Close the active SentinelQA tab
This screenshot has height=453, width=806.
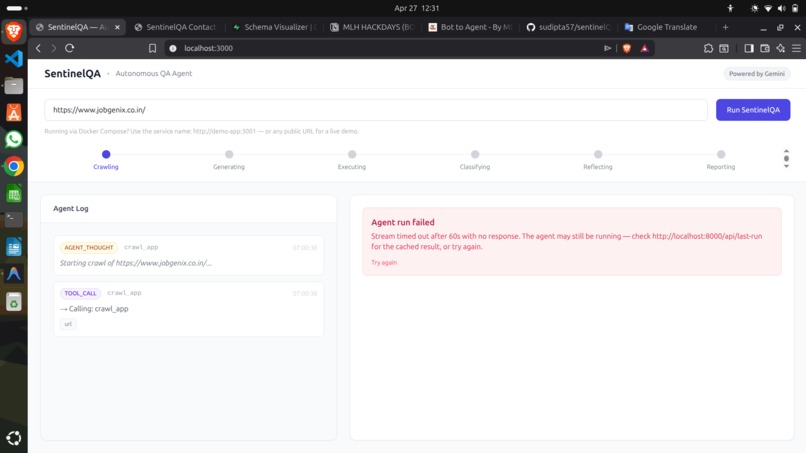(117, 27)
